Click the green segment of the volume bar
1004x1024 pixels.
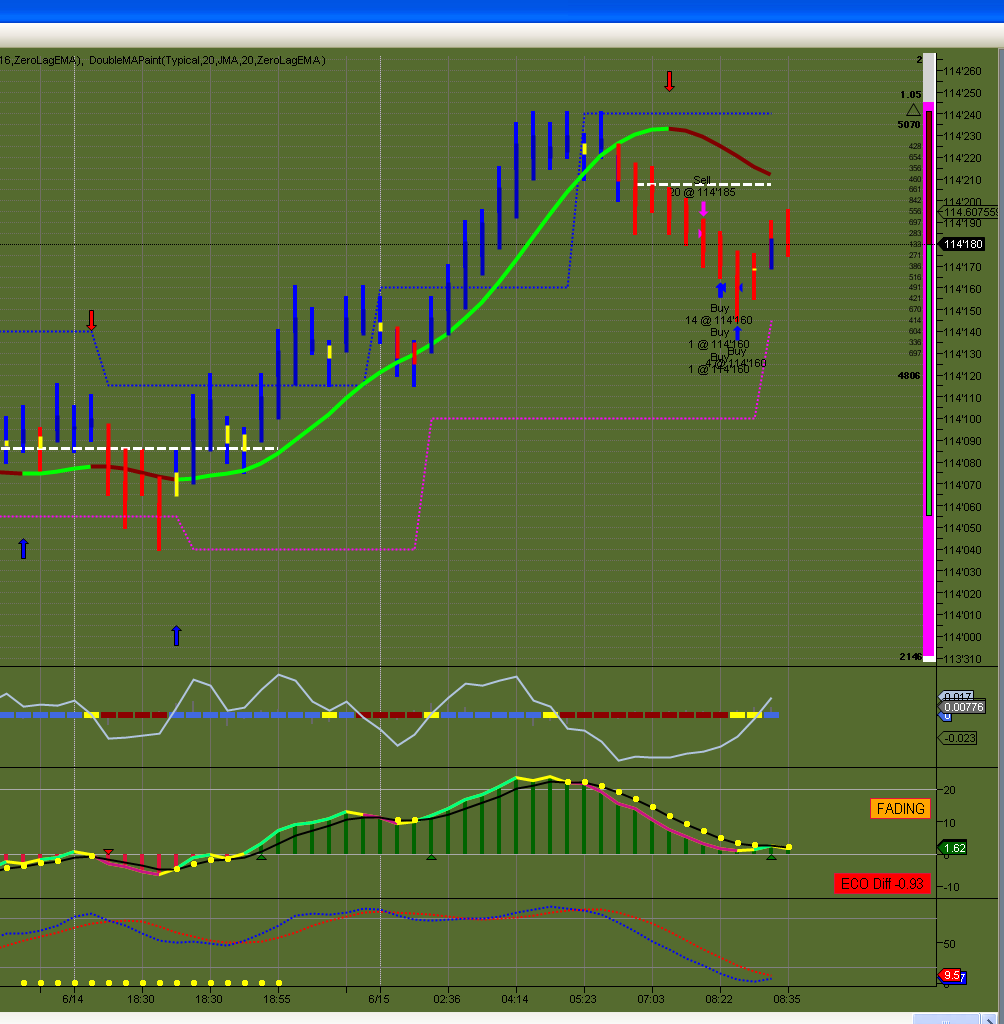coord(929,380)
